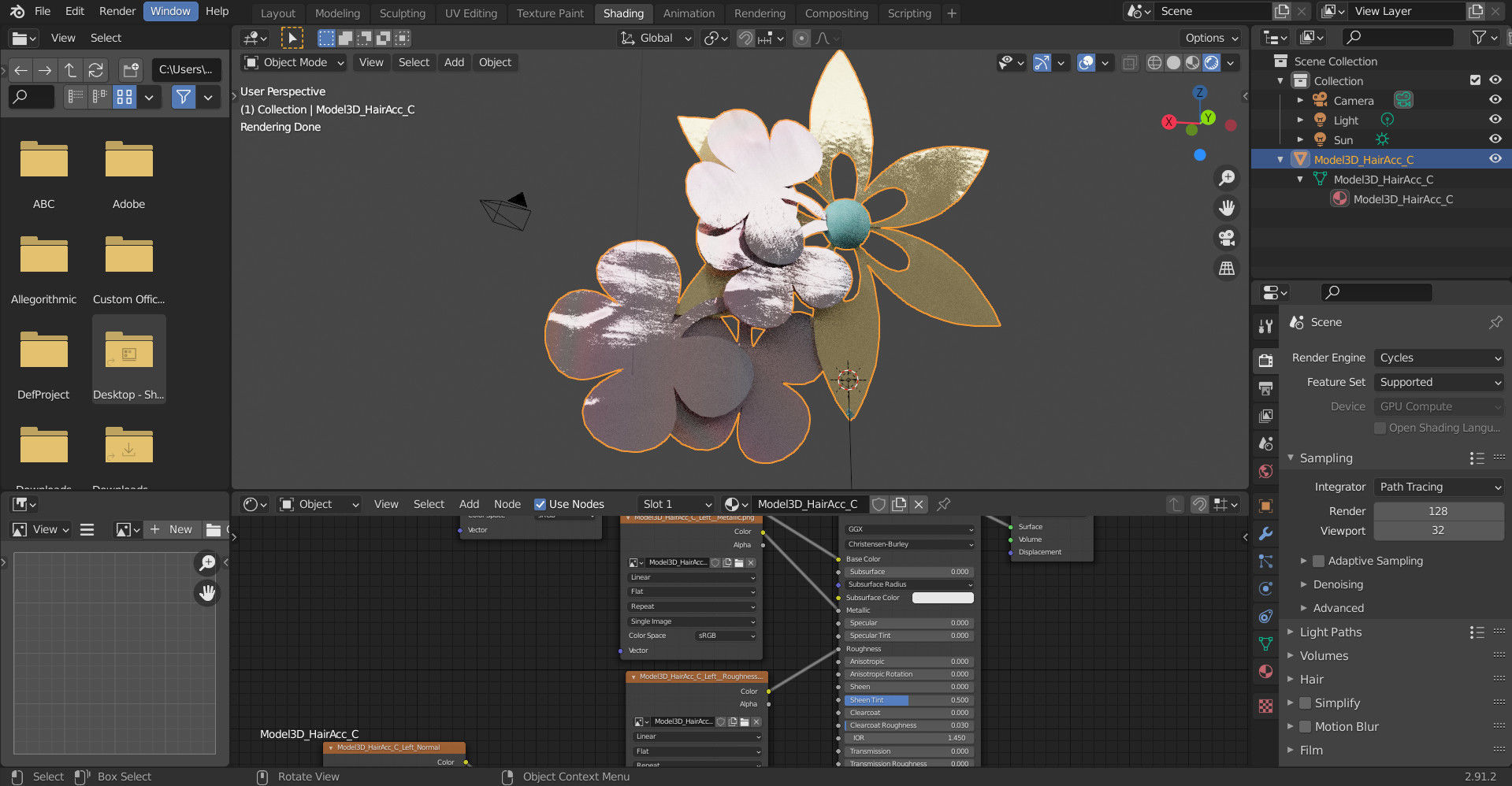Open the Texture properties checker icon
1512x786 pixels.
tap(1265, 706)
